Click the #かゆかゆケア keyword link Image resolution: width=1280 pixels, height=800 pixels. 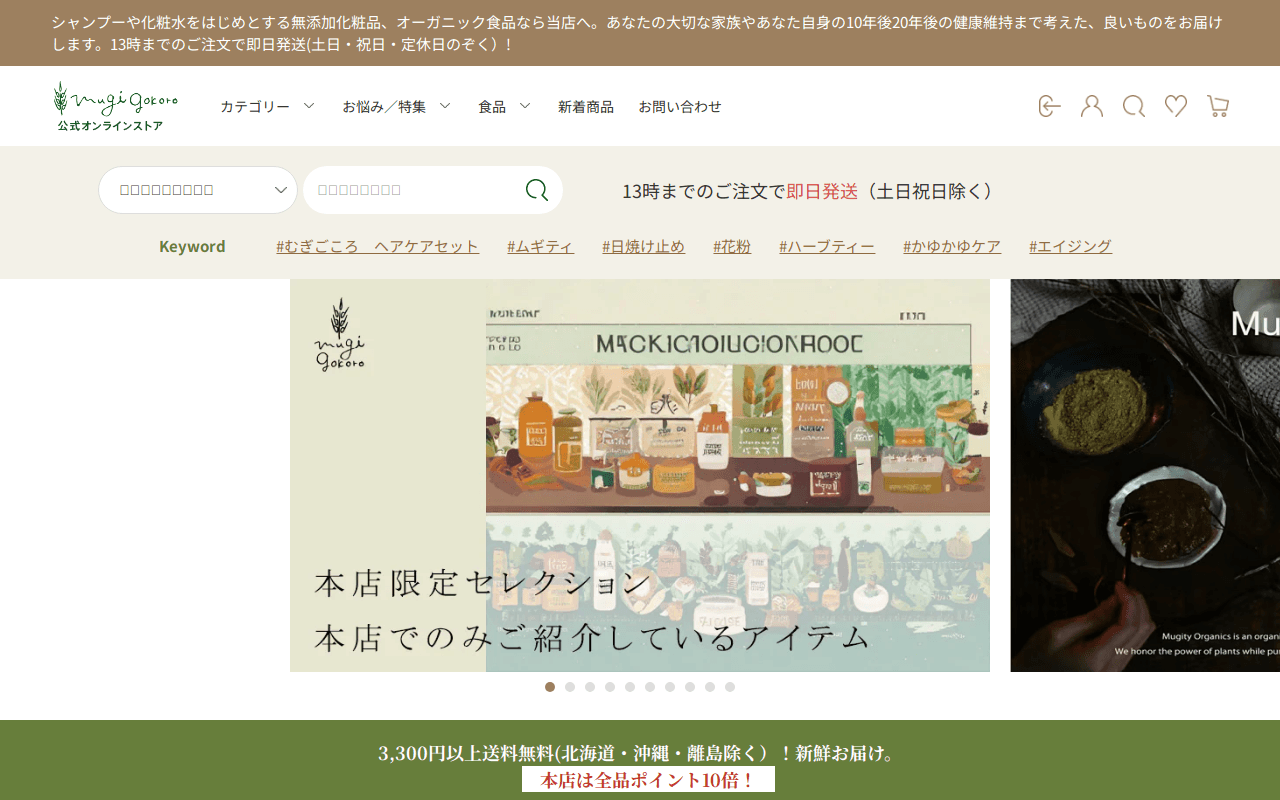[x=952, y=246]
